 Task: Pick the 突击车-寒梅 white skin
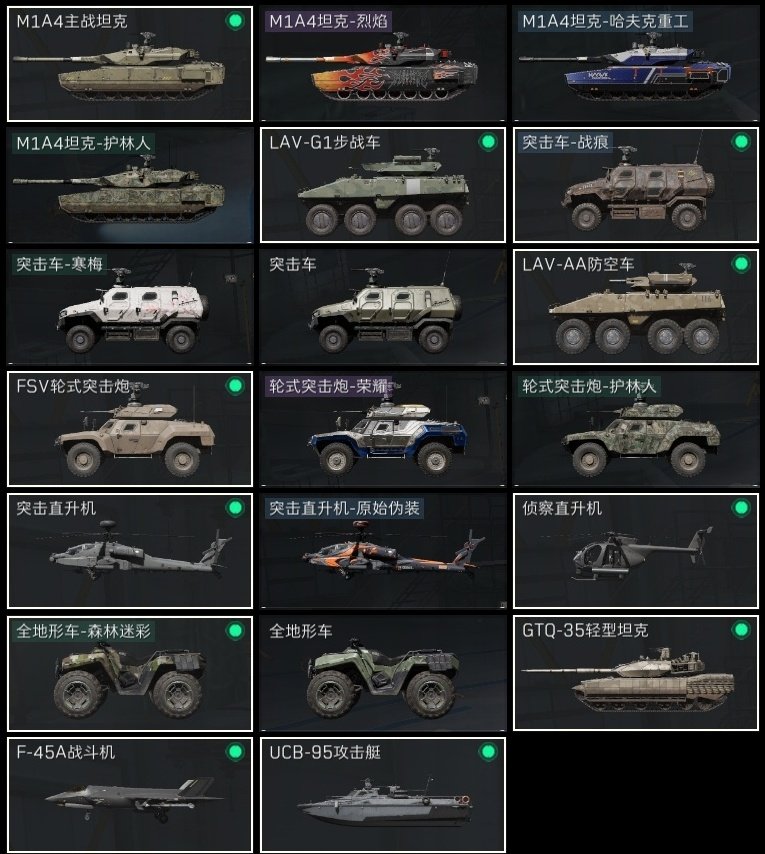pyautogui.click(x=130, y=307)
